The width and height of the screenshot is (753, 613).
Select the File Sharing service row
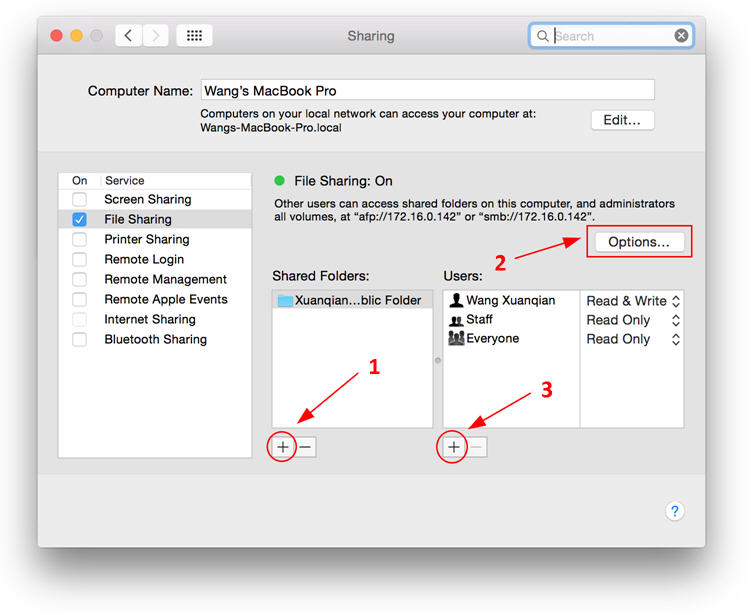155,219
